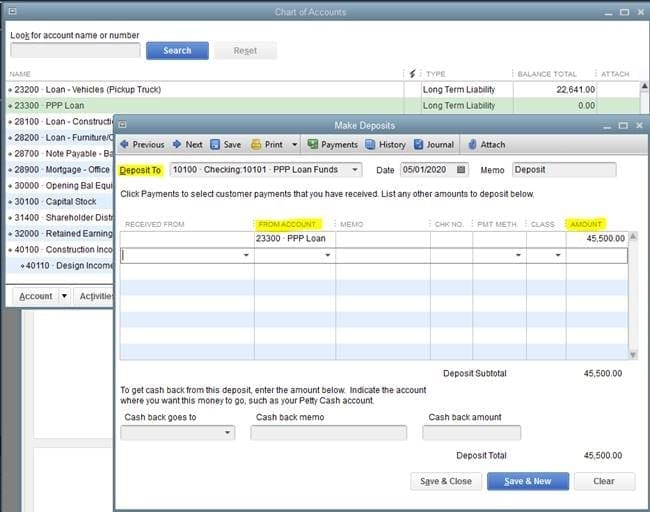Click the online lightning bolt column header
This screenshot has height=512, width=650.
pos(412,74)
